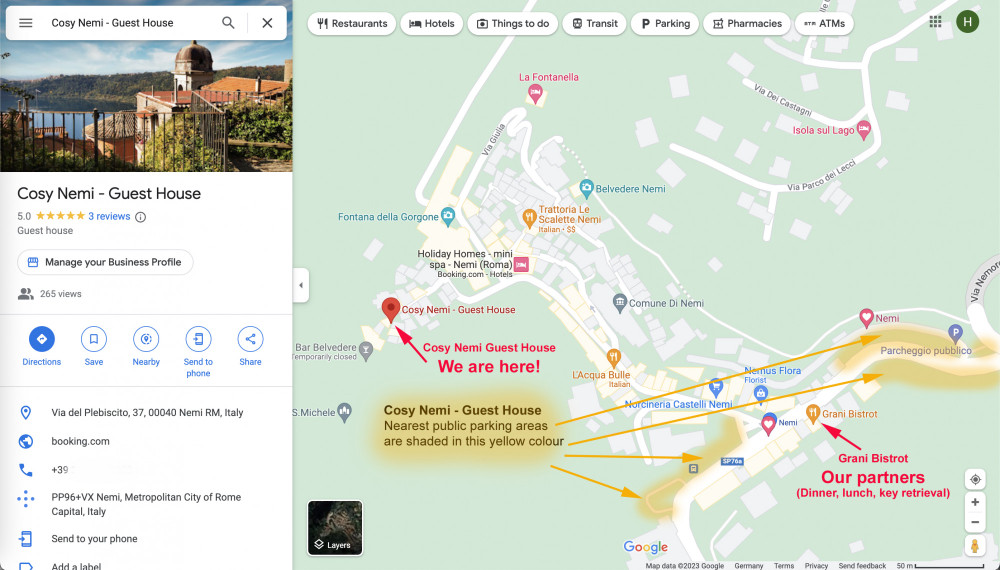This screenshot has width=1000, height=570.
Task: Select Fontana della Gorgone marker
Action: point(448,217)
